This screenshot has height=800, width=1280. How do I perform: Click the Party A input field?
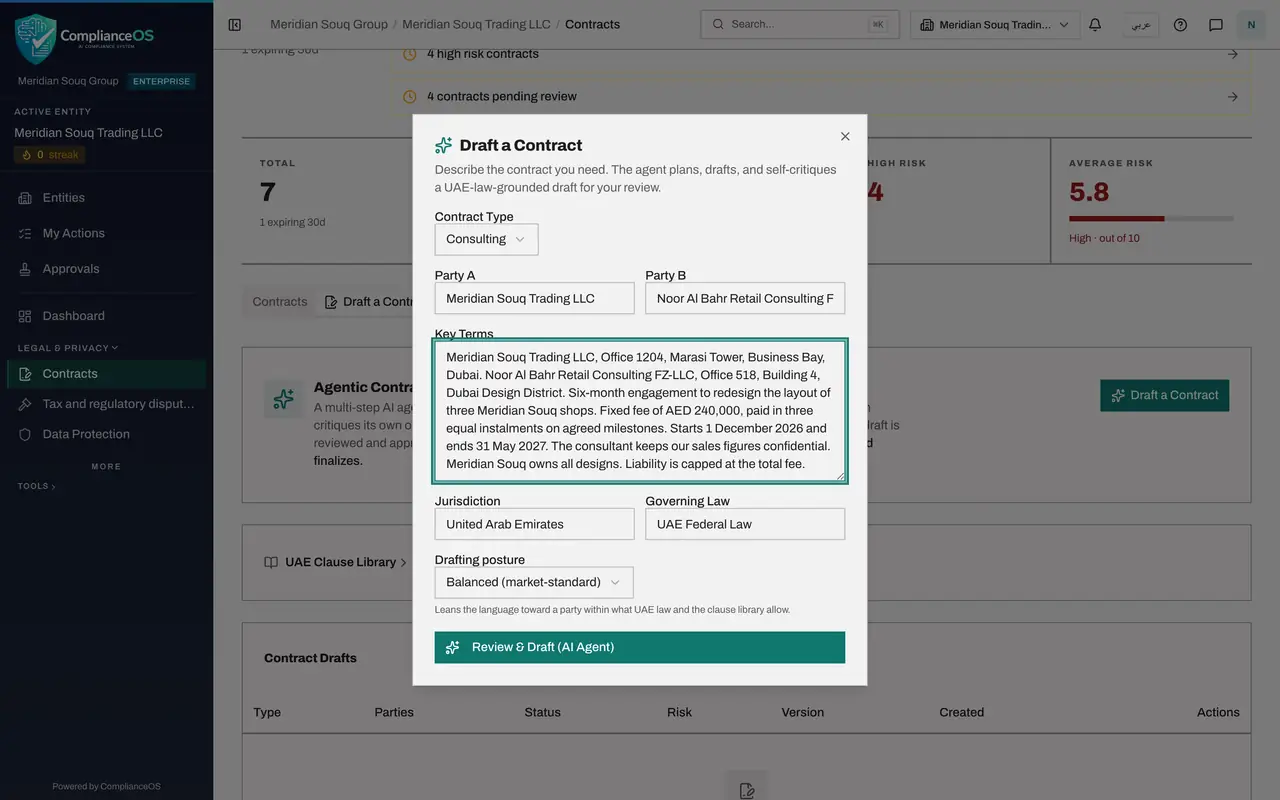[x=534, y=298]
